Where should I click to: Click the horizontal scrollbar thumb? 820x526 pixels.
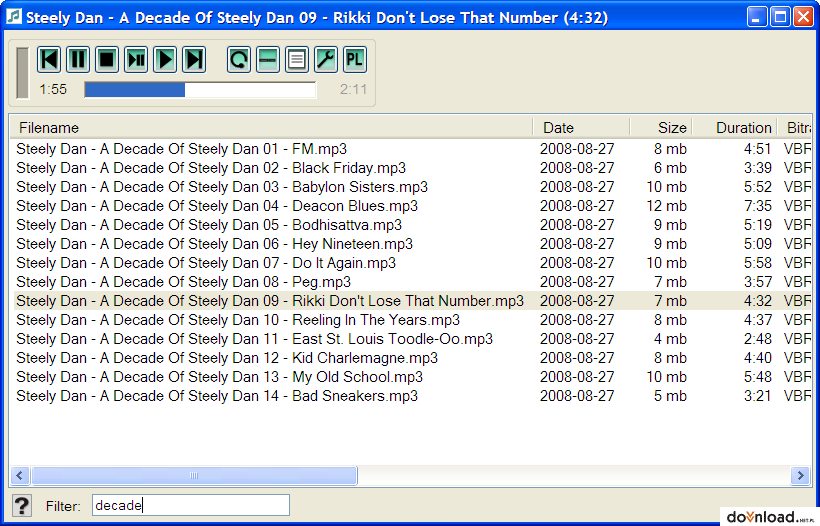coord(194,475)
